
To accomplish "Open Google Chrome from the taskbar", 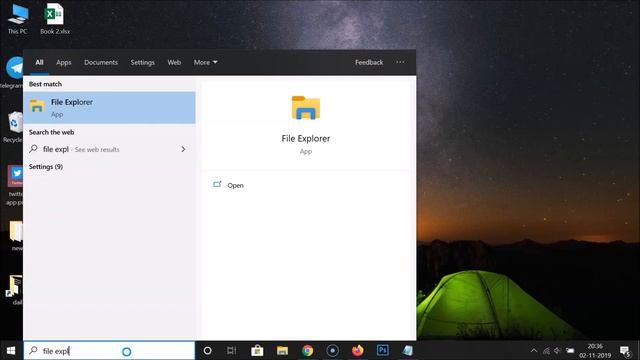I will click(x=307, y=351).
